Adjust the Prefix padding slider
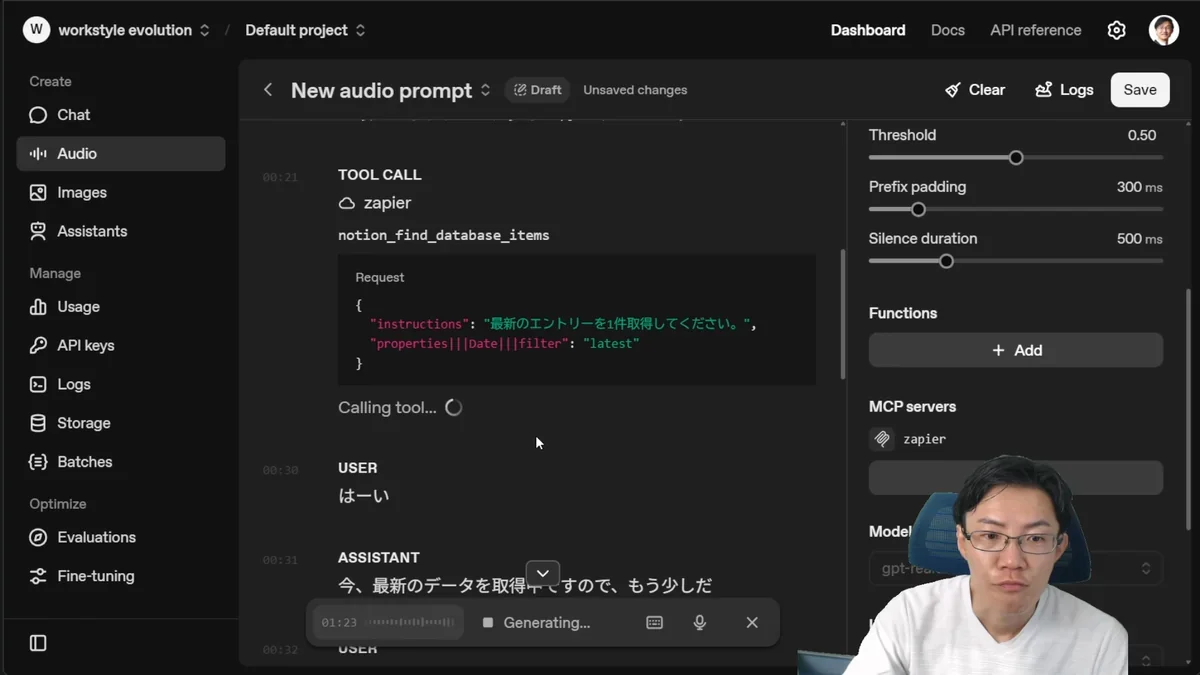This screenshot has width=1200, height=675. [918, 210]
